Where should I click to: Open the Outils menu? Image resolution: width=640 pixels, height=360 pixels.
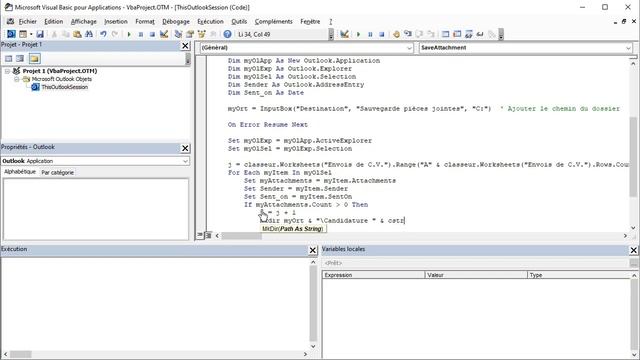(239, 22)
